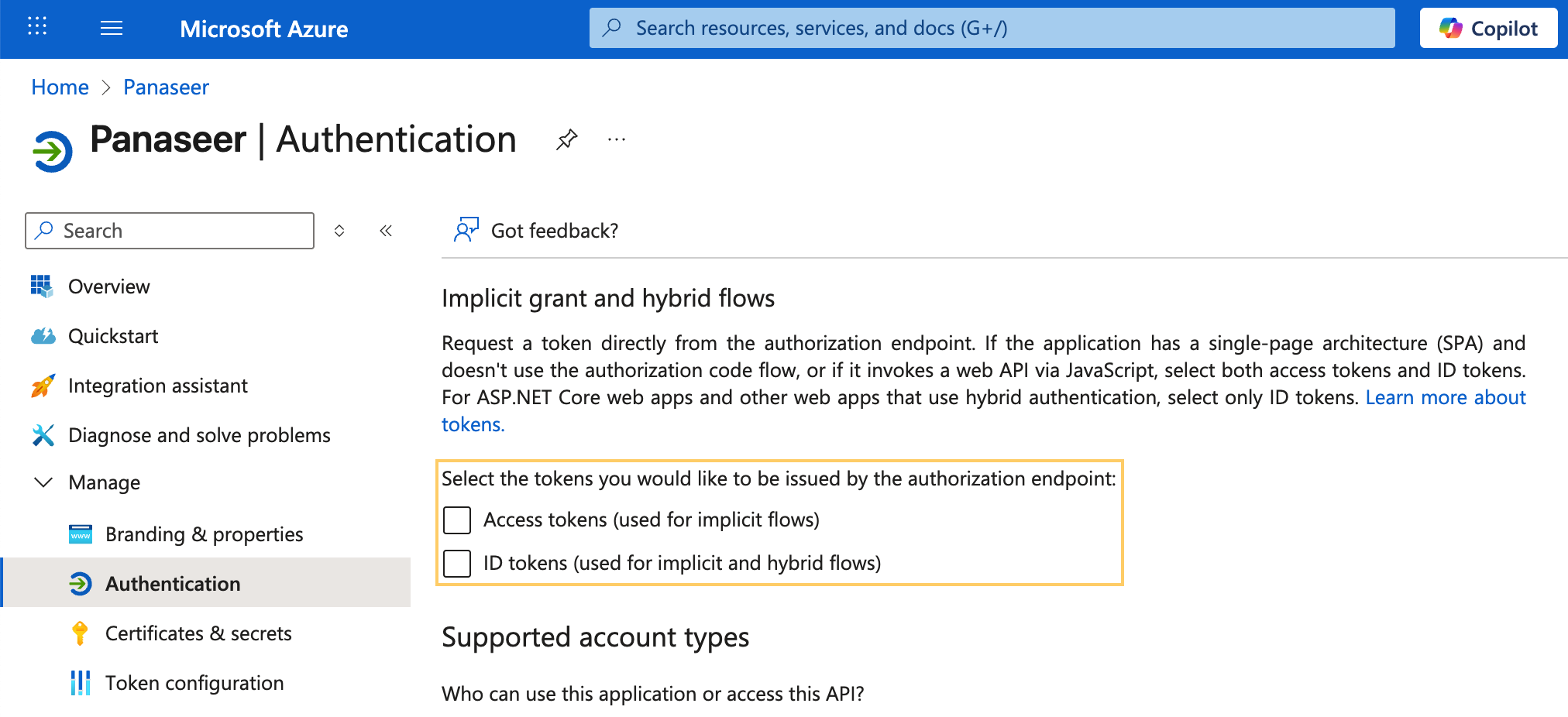The image size is (1568, 717).
Task: Click the sidebar search magnifier icon
Action: [45, 230]
